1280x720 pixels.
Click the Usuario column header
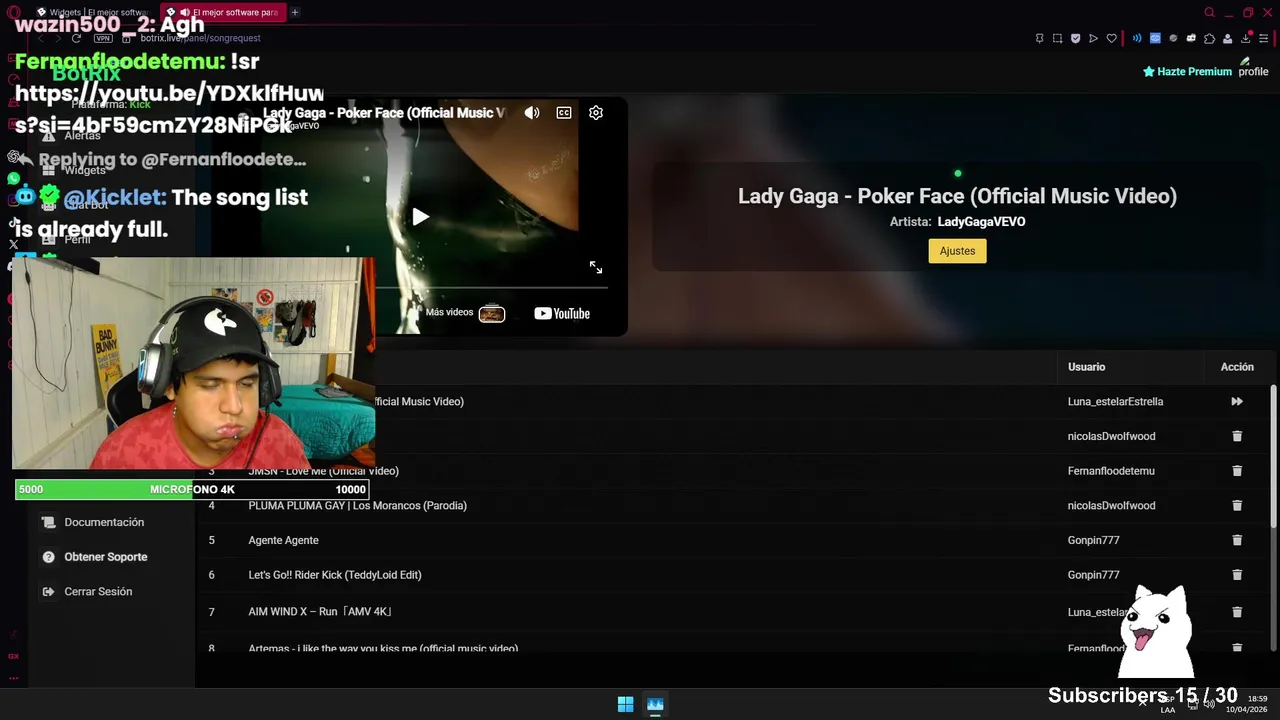(x=1086, y=367)
